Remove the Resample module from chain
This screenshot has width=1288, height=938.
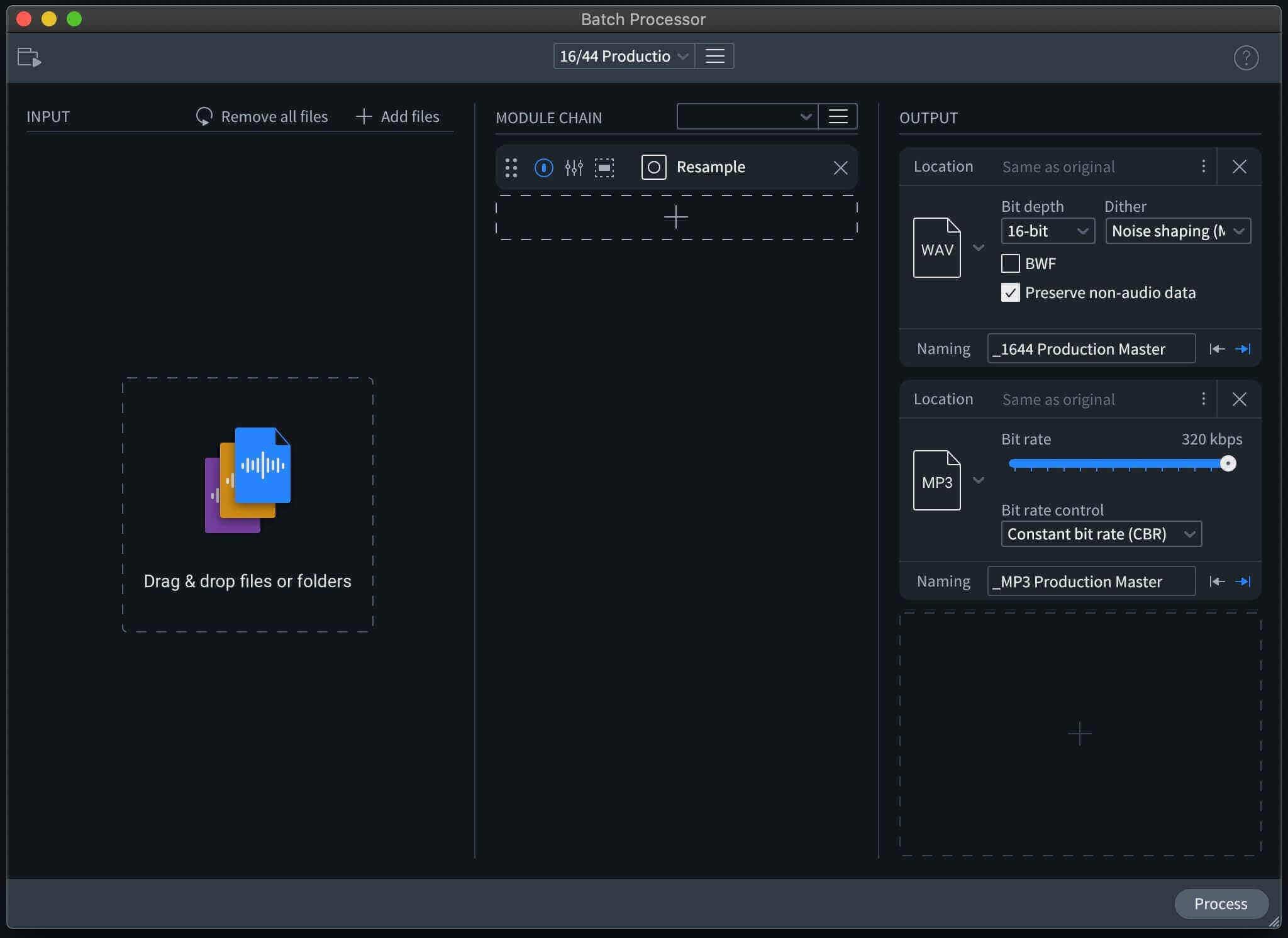click(840, 167)
